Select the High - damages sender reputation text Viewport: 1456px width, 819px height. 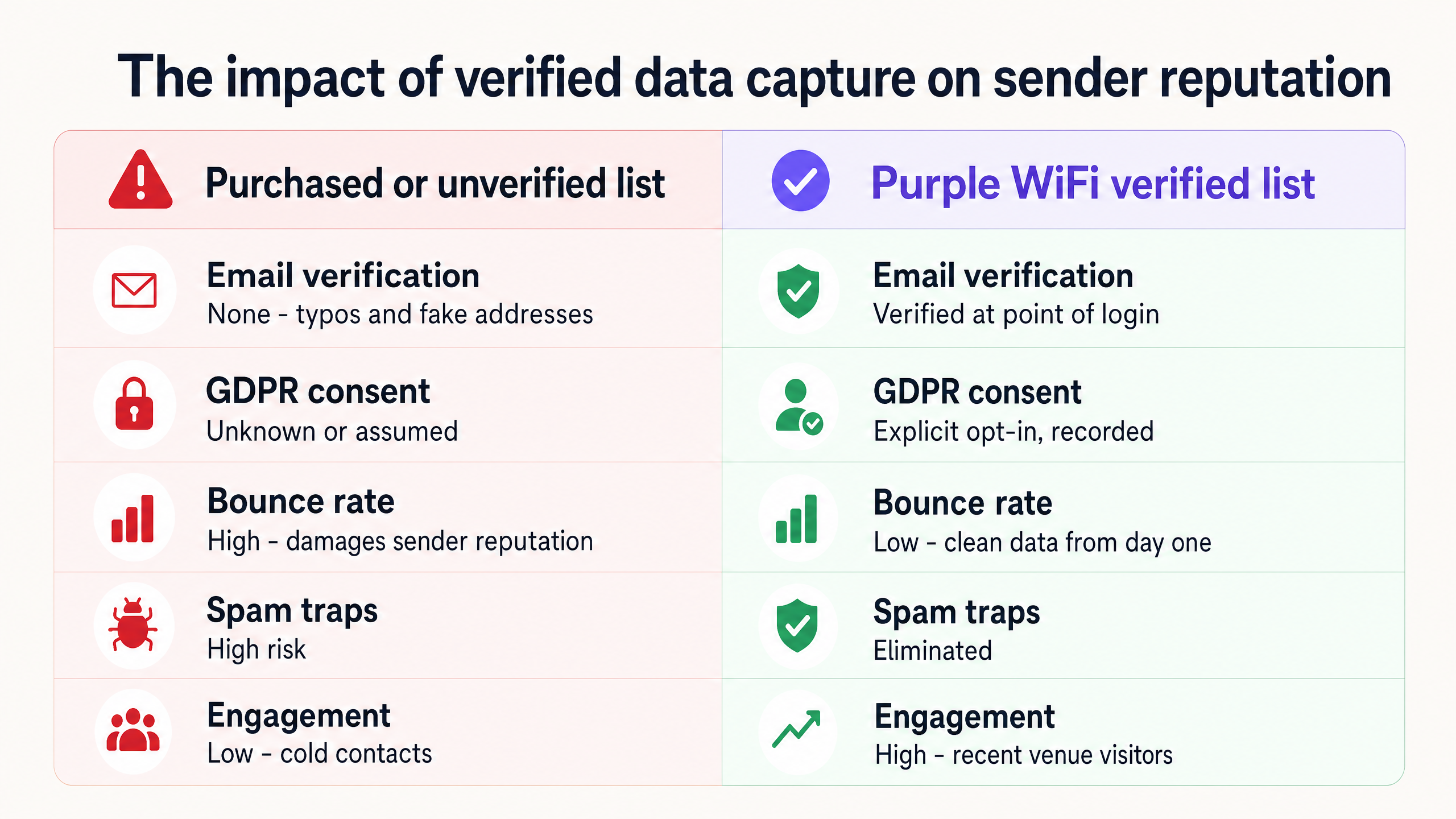[400, 541]
